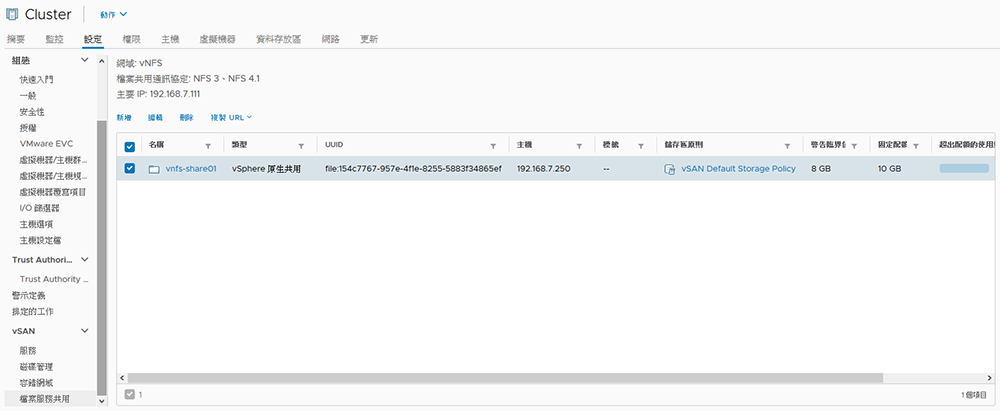The height and width of the screenshot is (411, 1000).
Task: Filter the 類型 column using its funnel icon
Action: click(301, 146)
